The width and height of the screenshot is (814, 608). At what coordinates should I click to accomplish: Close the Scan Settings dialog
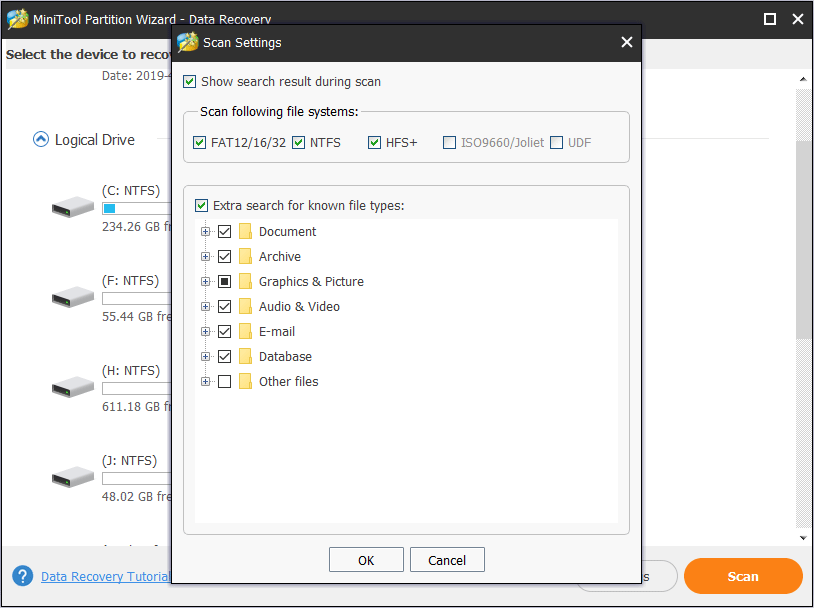click(x=627, y=42)
